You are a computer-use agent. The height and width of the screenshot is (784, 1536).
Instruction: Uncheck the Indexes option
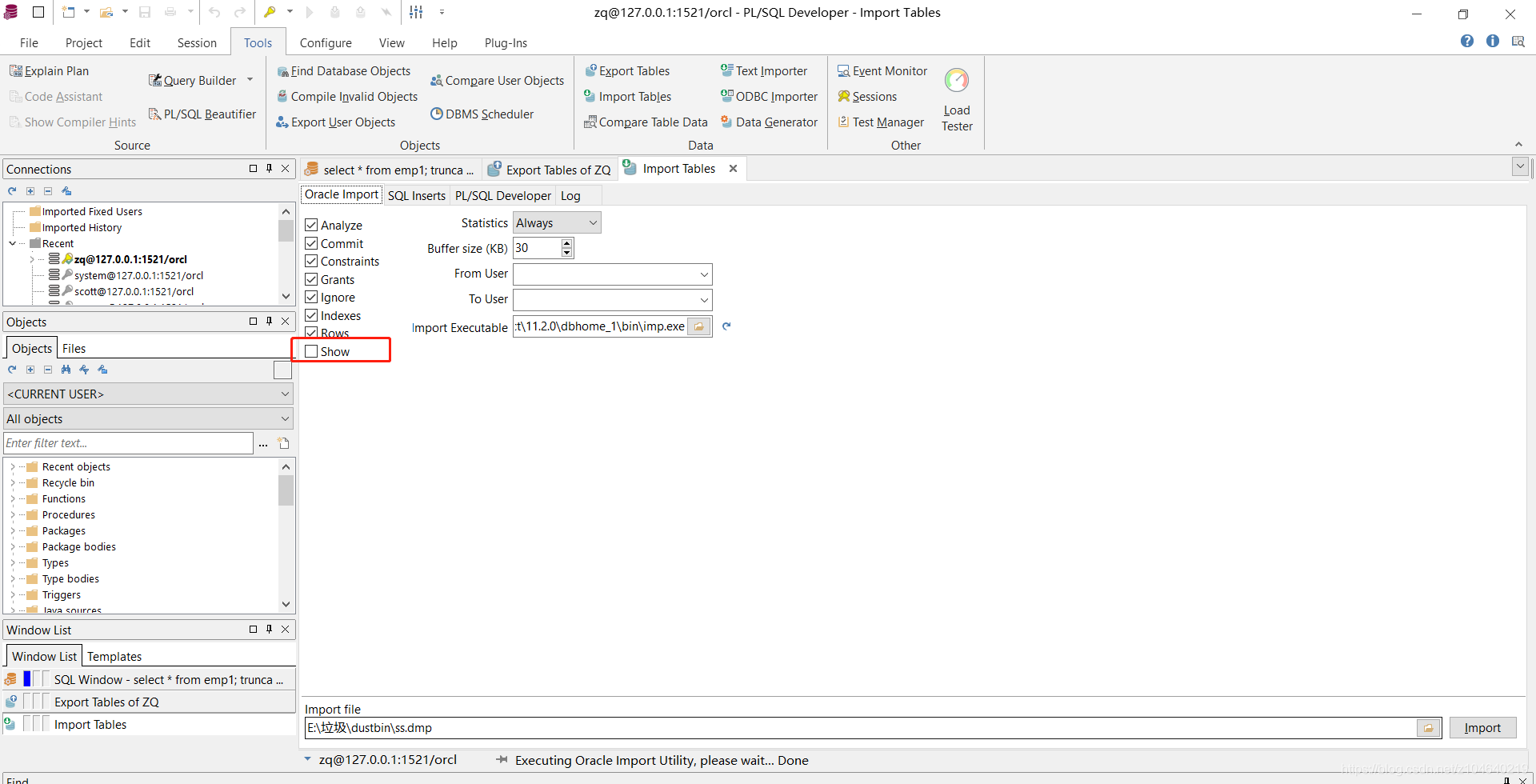311,315
